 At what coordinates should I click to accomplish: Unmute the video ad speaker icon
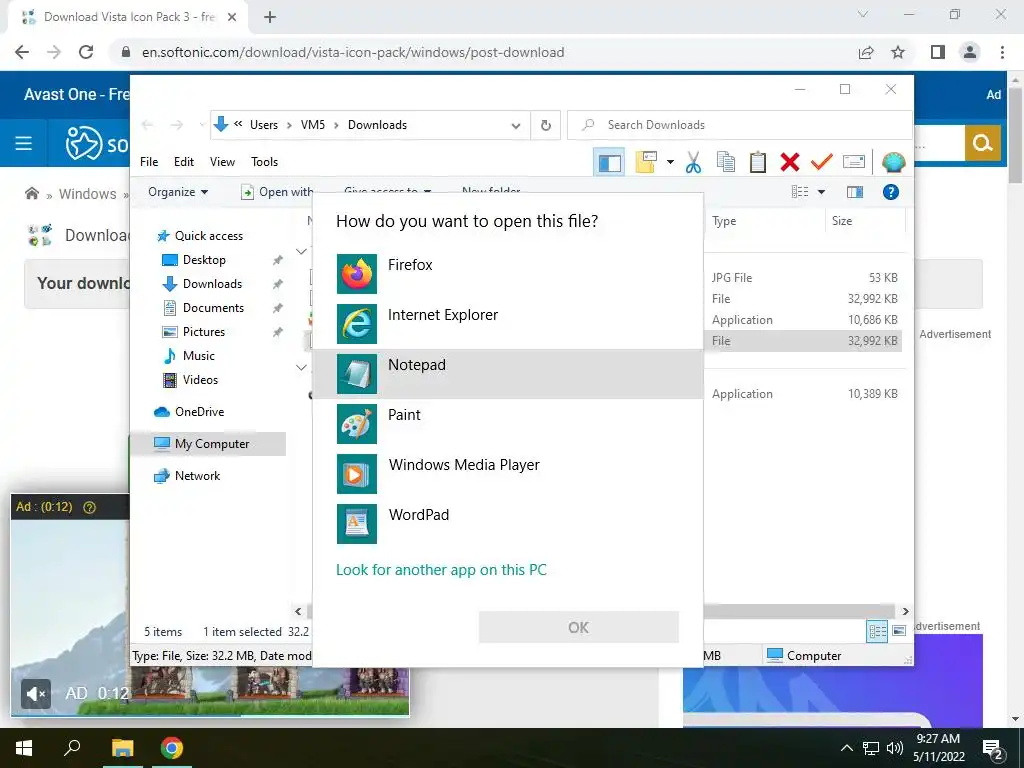pyautogui.click(x=36, y=694)
